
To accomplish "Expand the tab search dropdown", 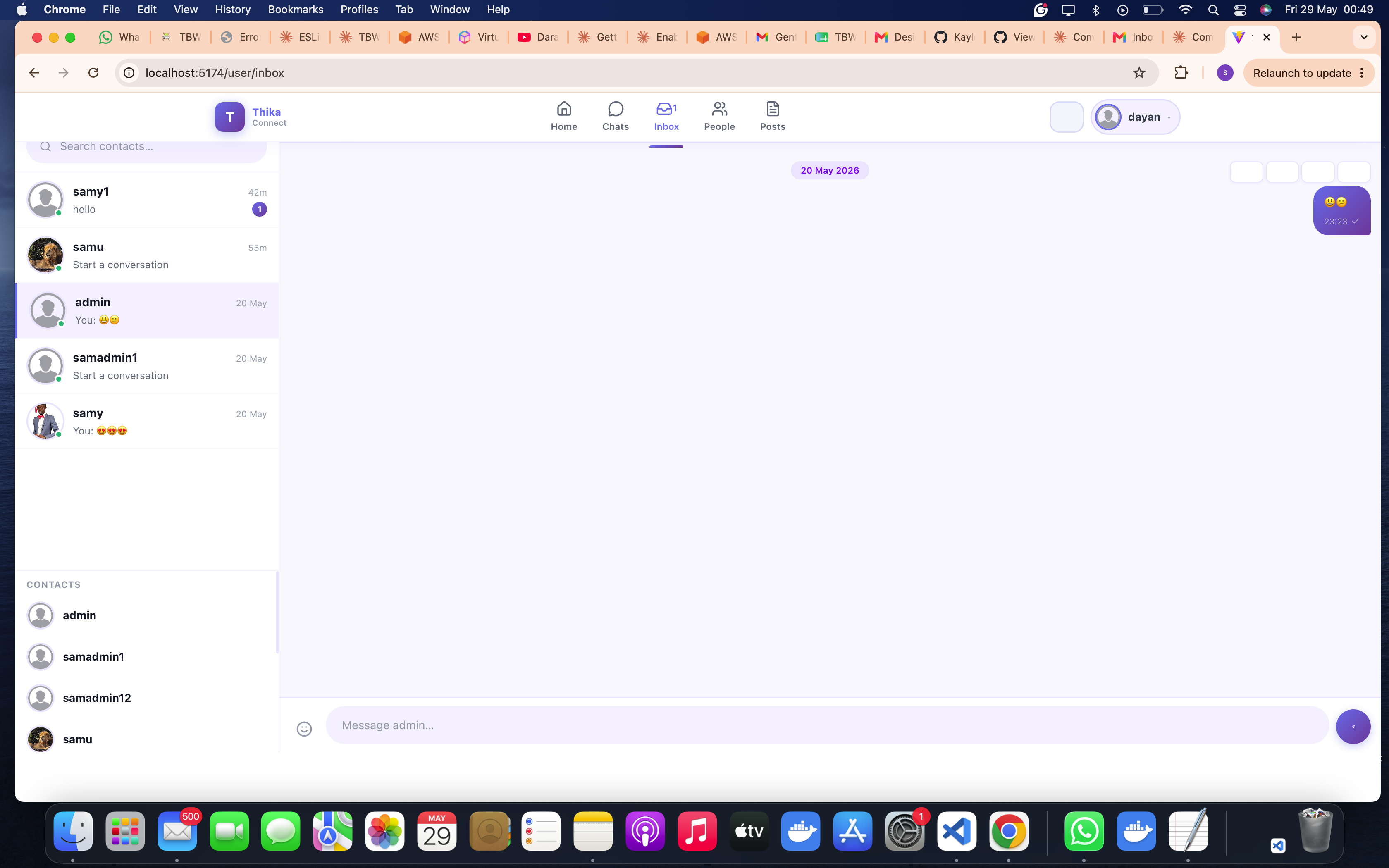I will pyautogui.click(x=1364, y=37).
